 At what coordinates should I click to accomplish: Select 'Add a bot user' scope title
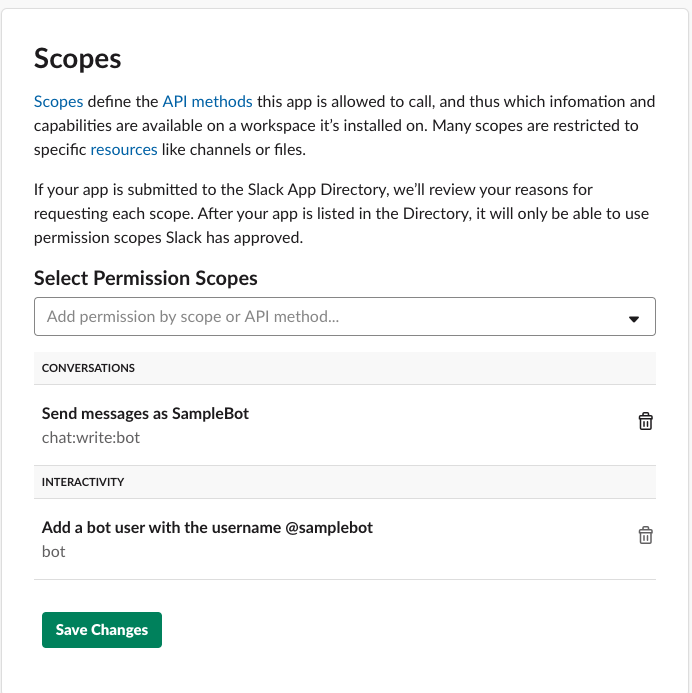[x=207, y=527]
